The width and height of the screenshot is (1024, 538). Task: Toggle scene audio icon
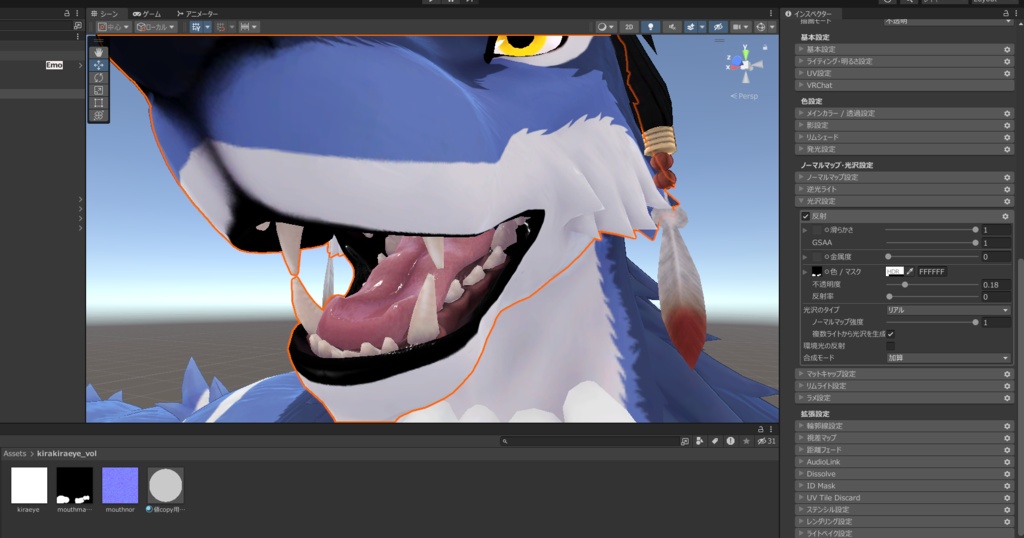(671, 27)
